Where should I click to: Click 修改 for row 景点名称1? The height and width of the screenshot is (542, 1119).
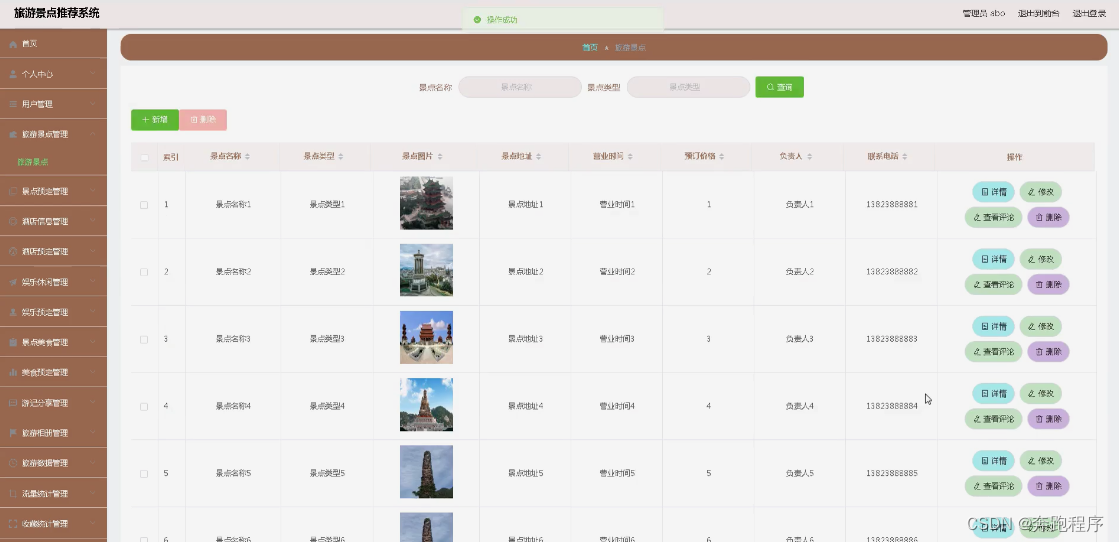coord(1040,192)
